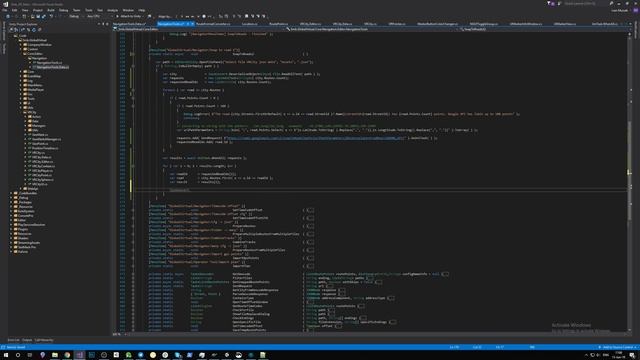
Task: Click the Quick Launch search box
Action: [x=582, y=4]
